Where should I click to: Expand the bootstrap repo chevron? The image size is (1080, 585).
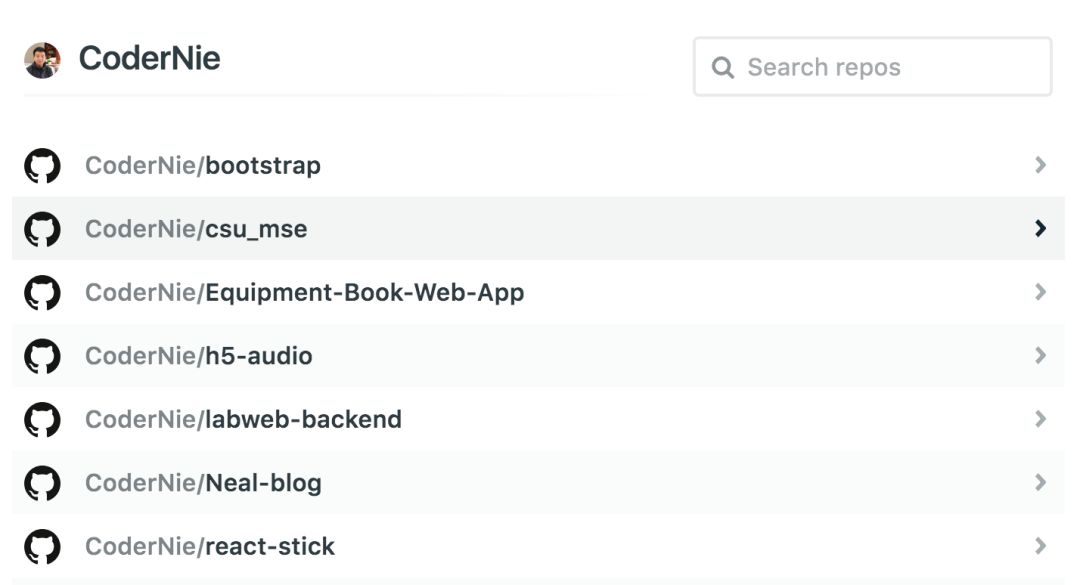[1040, 165]
